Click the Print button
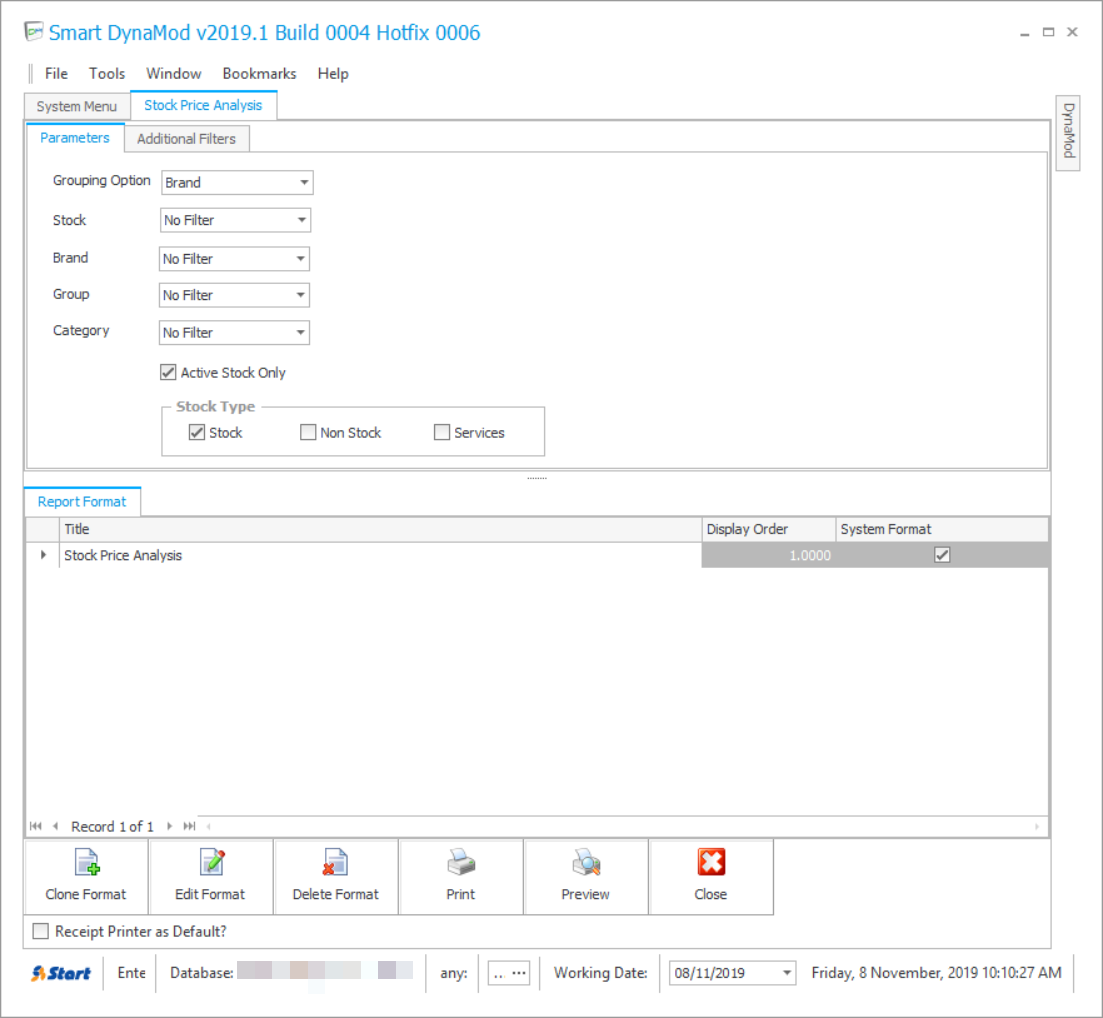1103x1018 pixels. [461, 877]
